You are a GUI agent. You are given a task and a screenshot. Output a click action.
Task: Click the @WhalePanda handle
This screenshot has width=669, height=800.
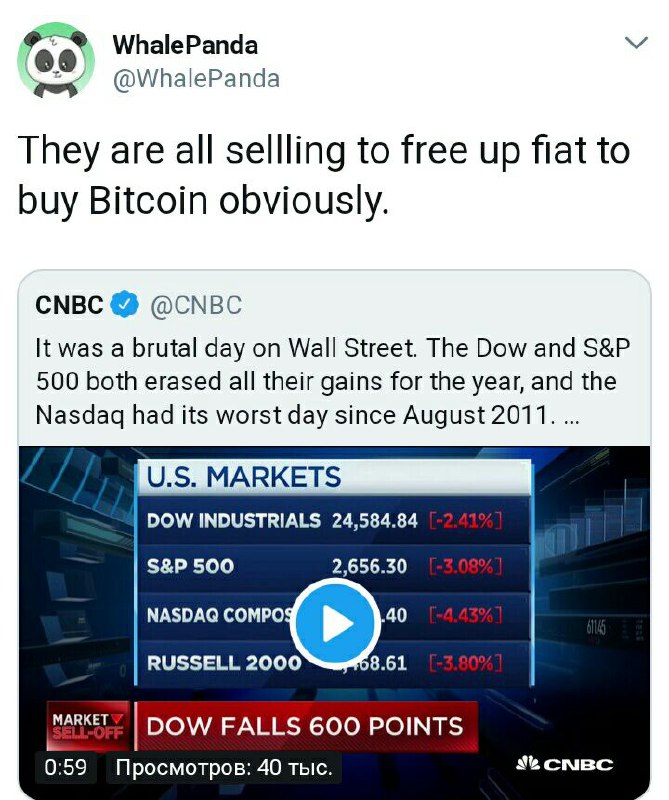[x=196, y=78]
